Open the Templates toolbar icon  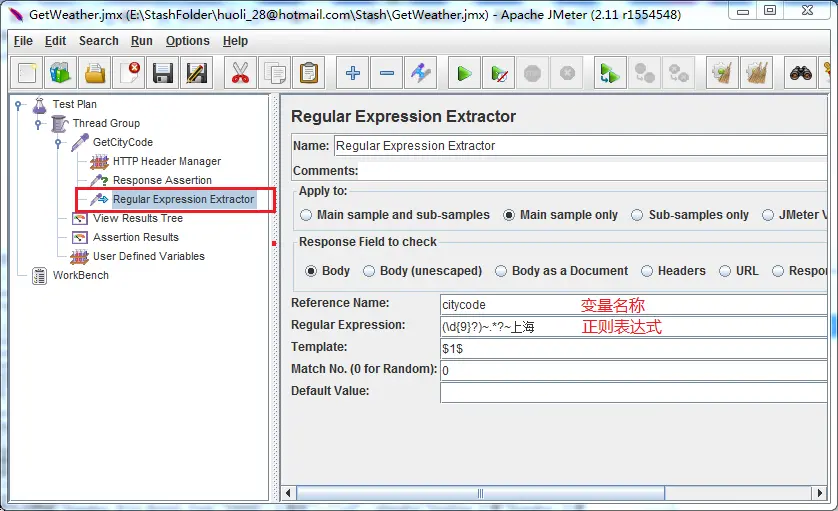tap(60, 73)
